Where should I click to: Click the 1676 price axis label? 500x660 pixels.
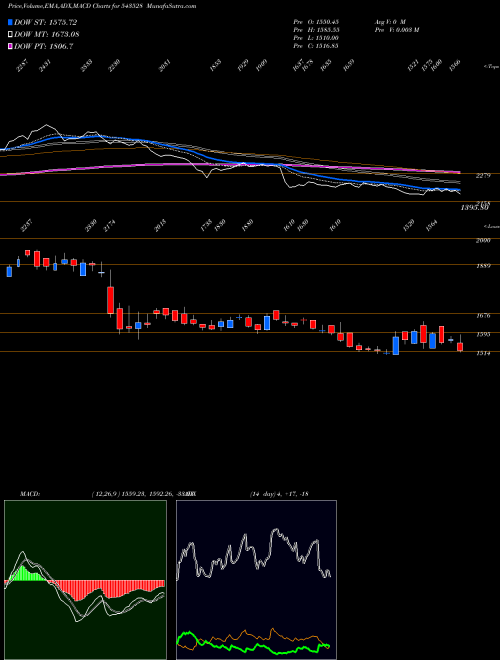(483, 316)
